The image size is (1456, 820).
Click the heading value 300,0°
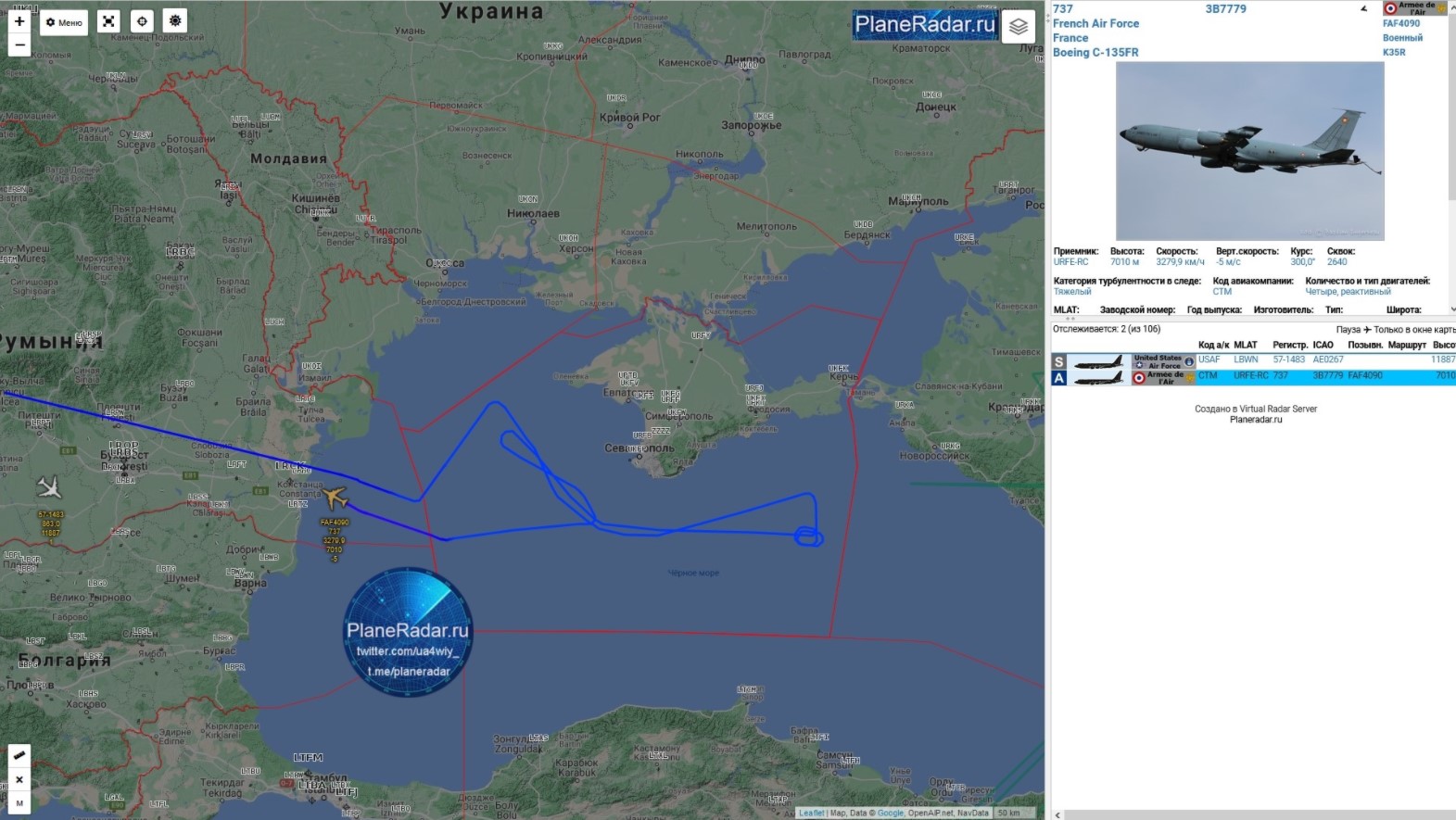coord(1302,262)
